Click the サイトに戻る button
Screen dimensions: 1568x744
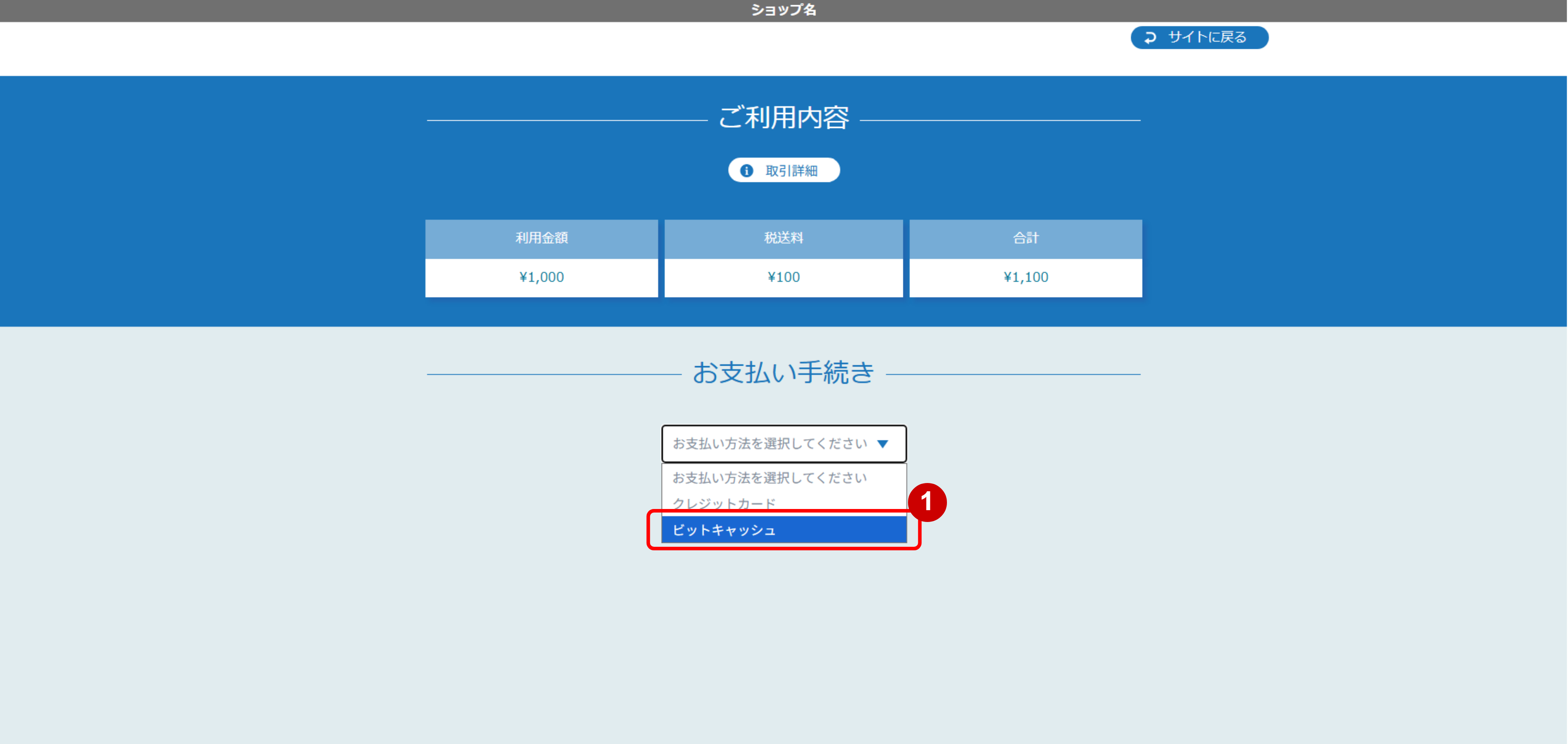click(1199, 38)
